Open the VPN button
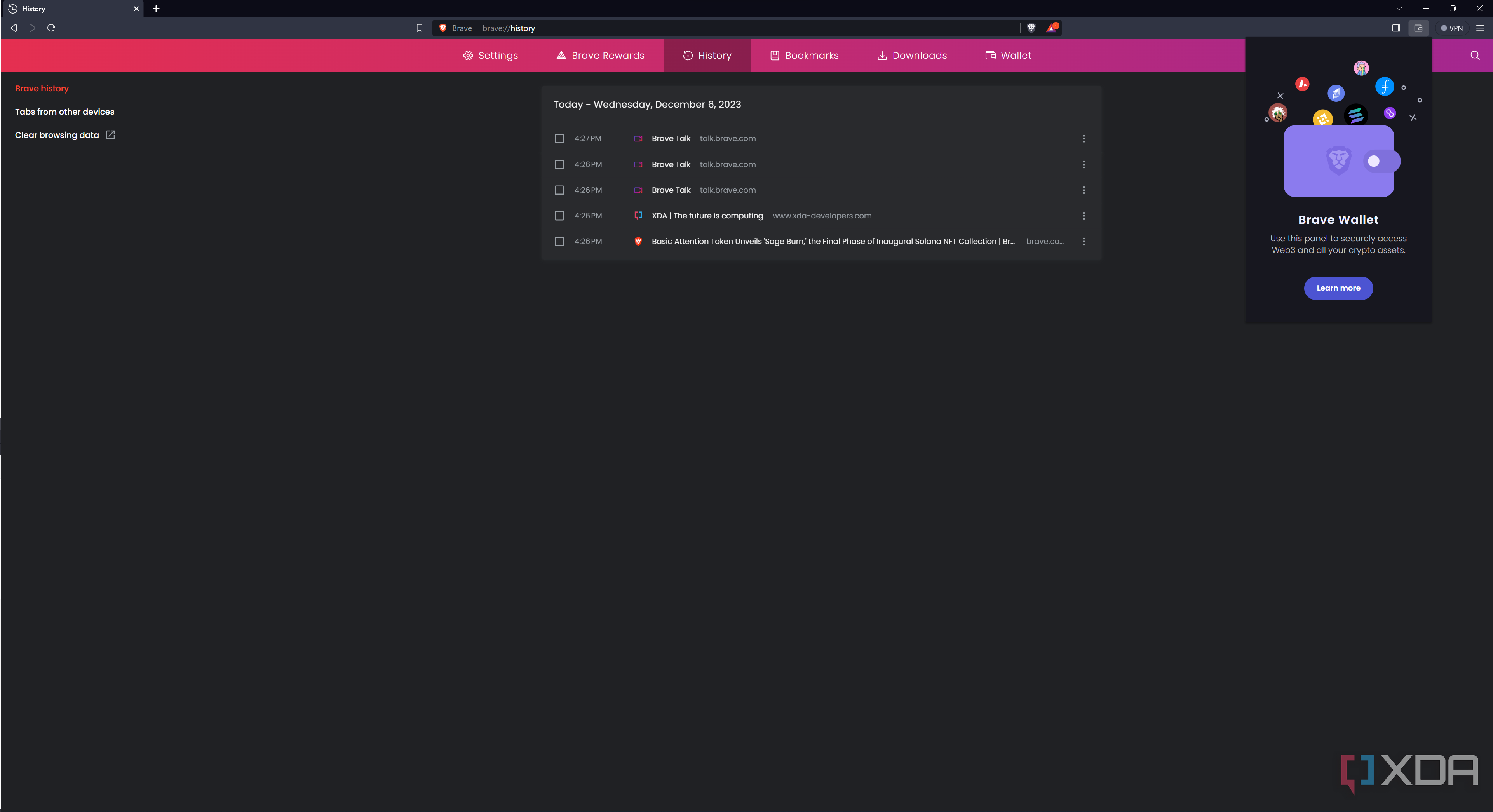Screen dimensions: 1493x812 pos(1453,28)
